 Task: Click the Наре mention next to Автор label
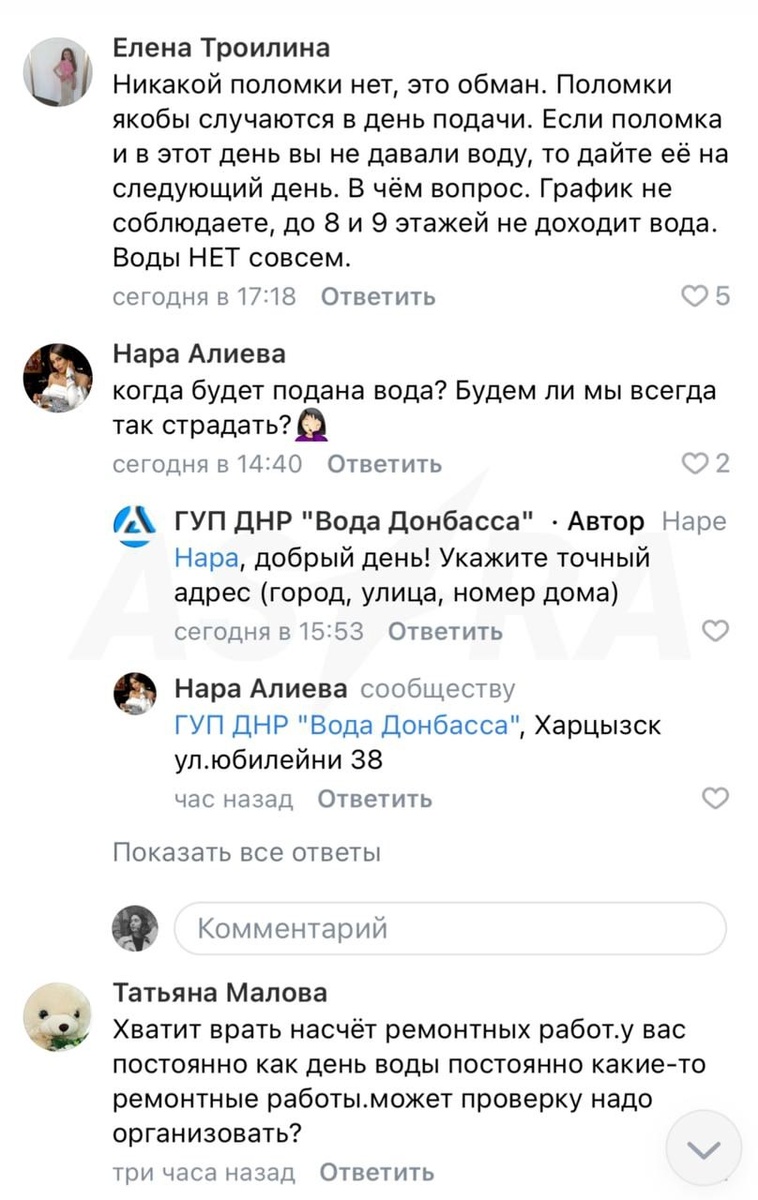click(696, 521)
